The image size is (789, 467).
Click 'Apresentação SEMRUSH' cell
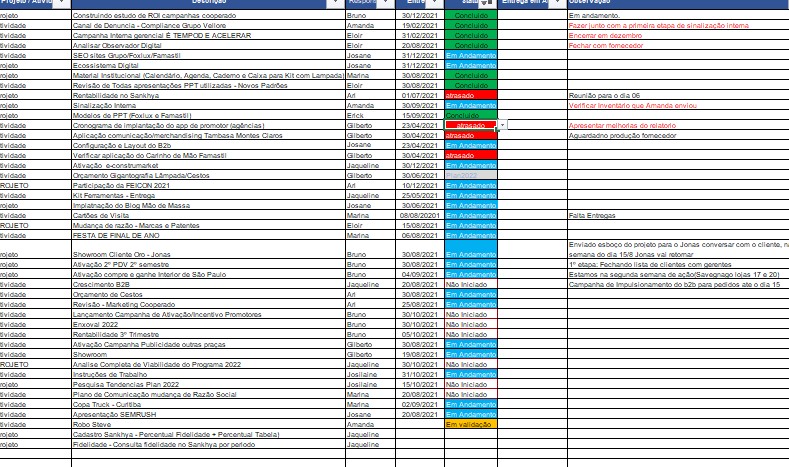click(208, 415)
